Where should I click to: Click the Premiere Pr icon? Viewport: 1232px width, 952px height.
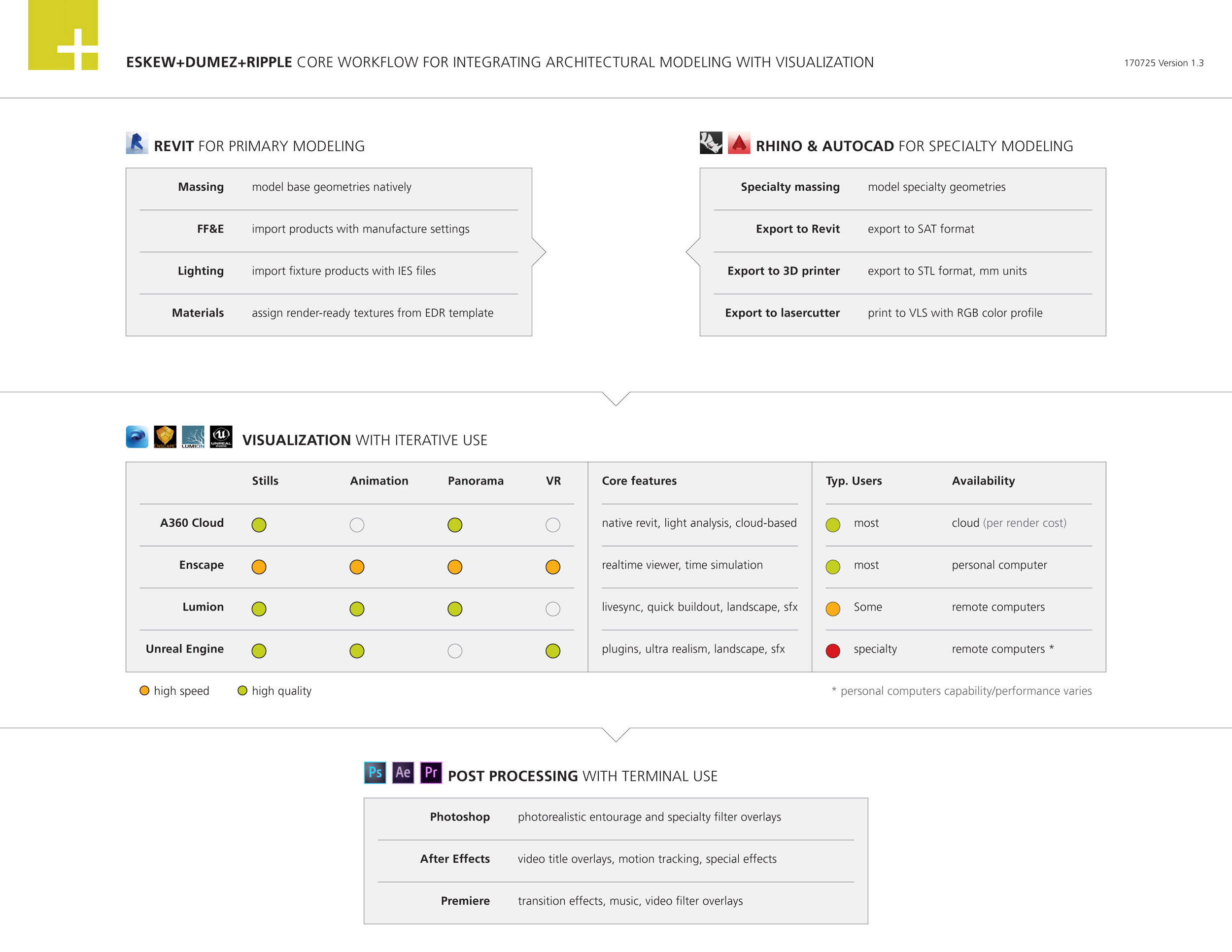[431, 773]
